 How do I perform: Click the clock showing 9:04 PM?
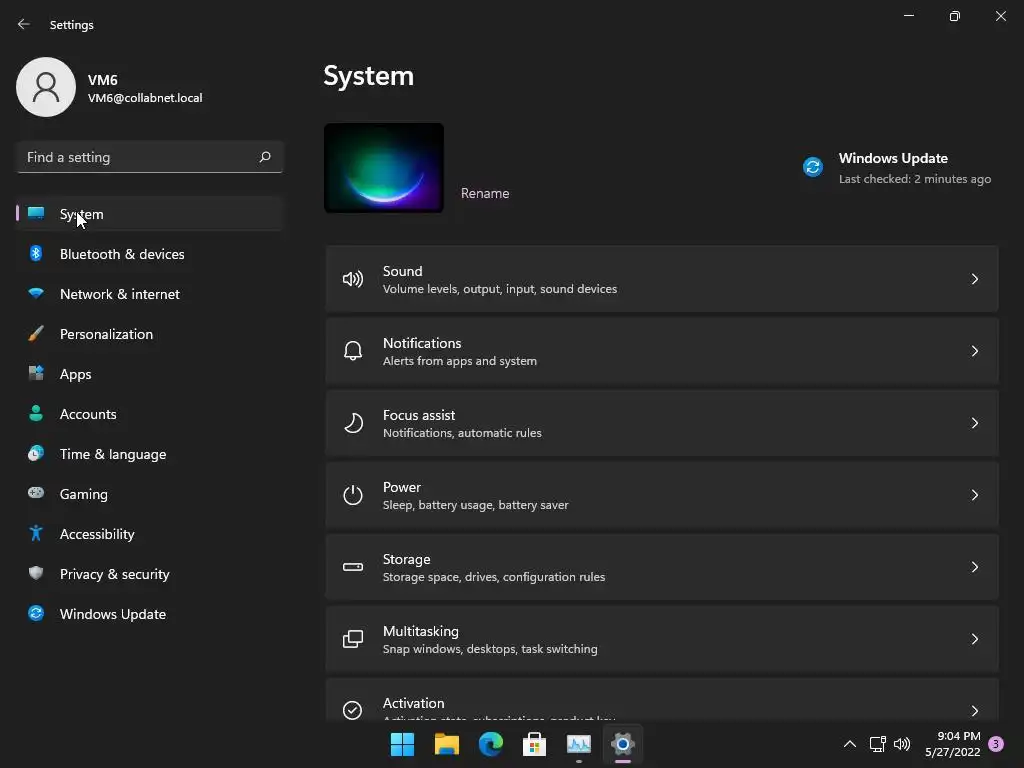[958, 736]
